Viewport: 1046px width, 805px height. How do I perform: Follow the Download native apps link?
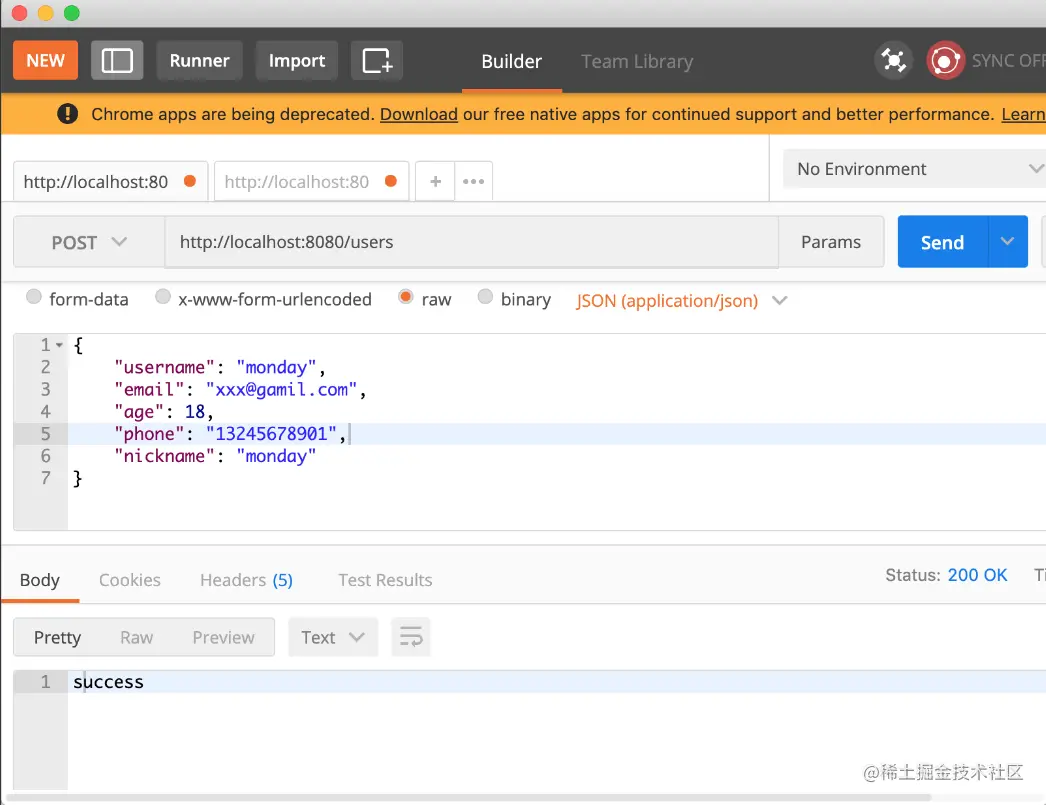(419, 114)
